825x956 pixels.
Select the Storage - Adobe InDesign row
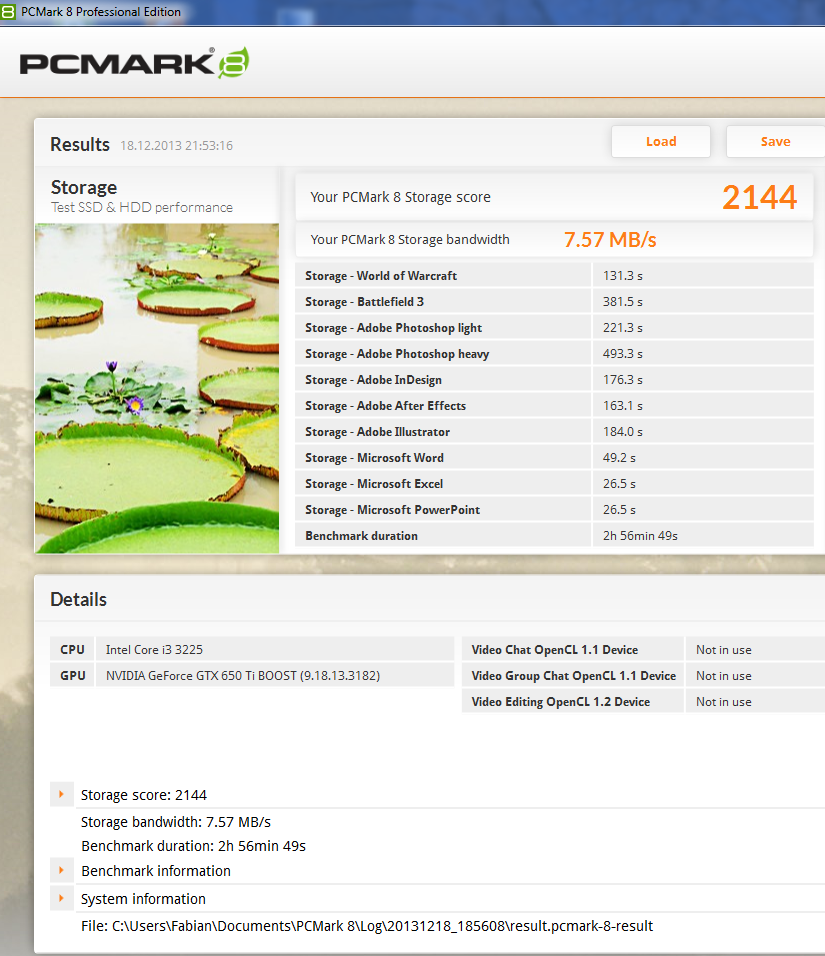click(554, 380)
